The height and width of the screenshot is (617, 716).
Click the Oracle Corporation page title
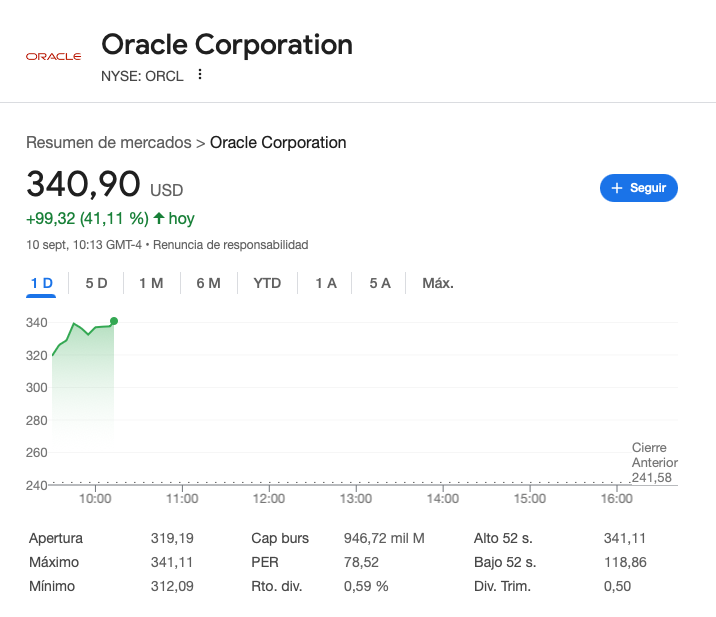(x=227, y=45)
